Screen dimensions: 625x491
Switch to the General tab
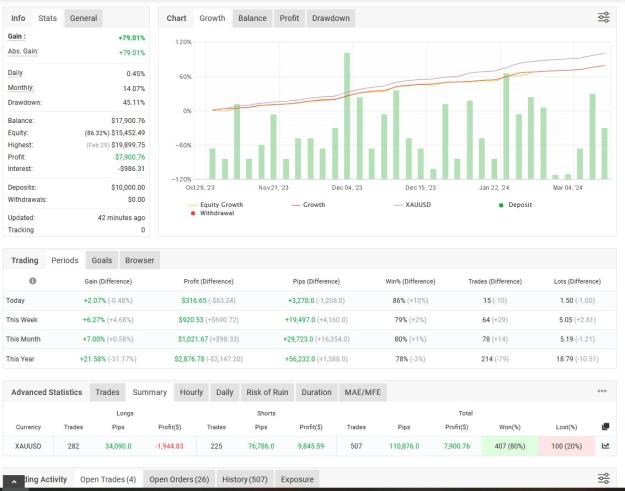coord(83,18)
